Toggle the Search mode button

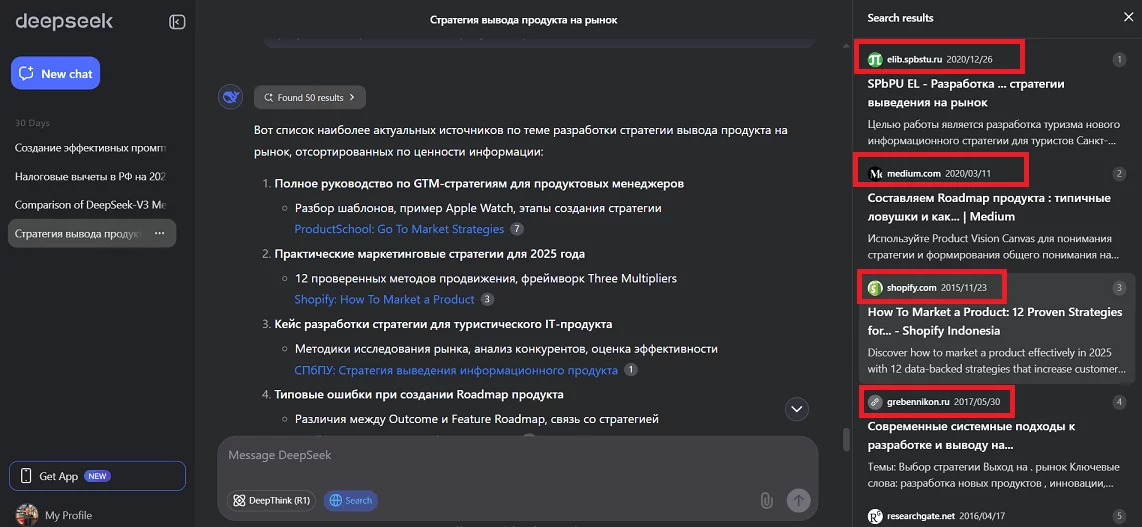click(x=350, y=500)
